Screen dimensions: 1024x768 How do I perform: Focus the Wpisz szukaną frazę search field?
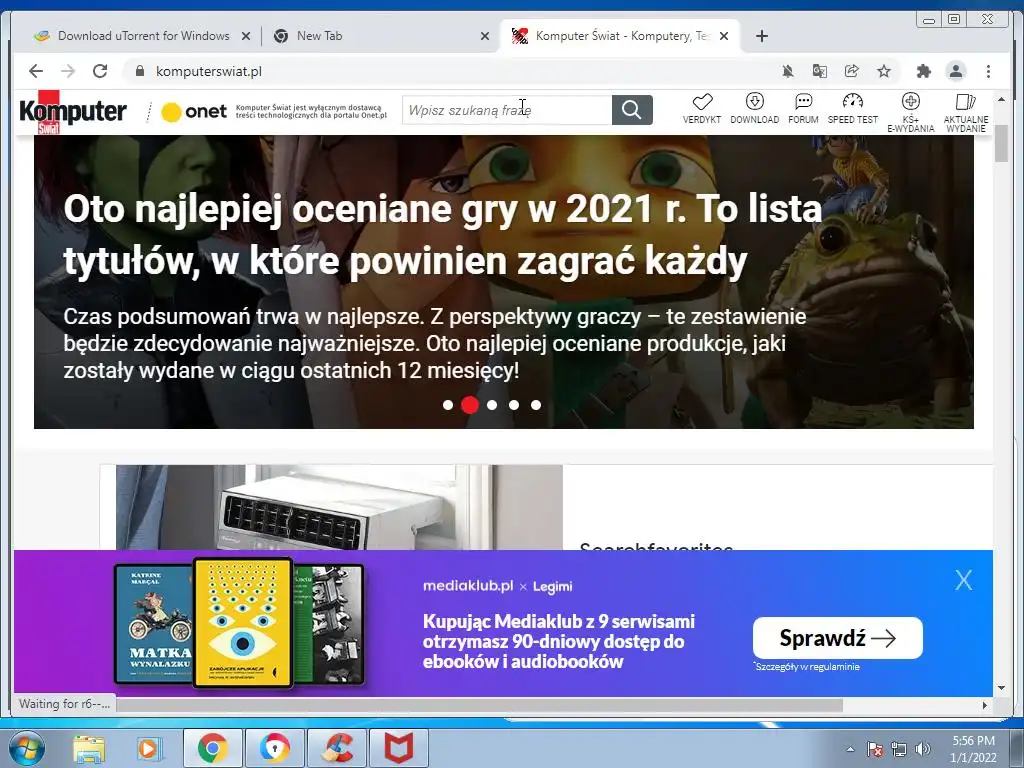(x=507, y=110)
